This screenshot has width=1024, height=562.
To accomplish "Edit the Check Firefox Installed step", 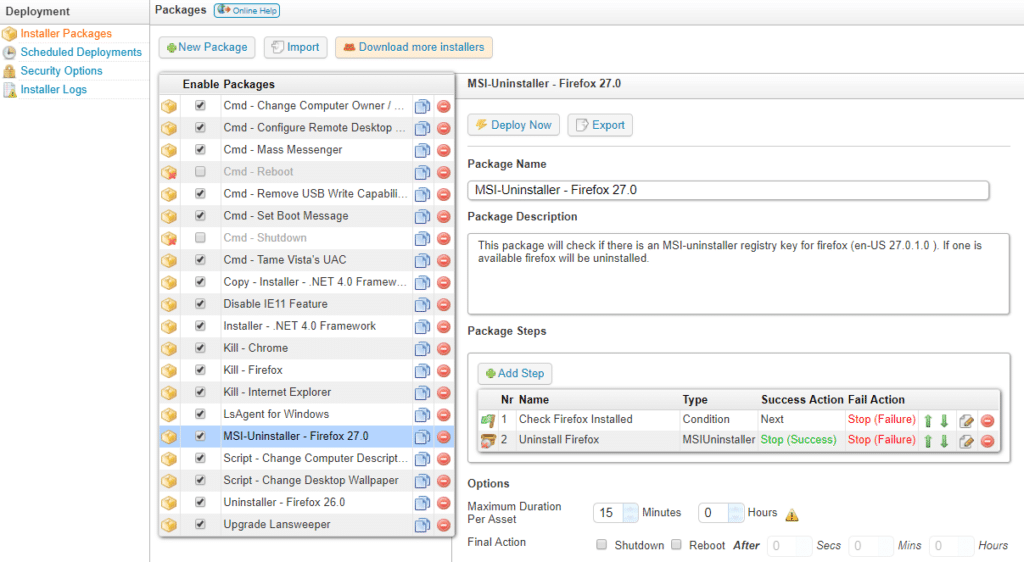I will pos(967,421).
